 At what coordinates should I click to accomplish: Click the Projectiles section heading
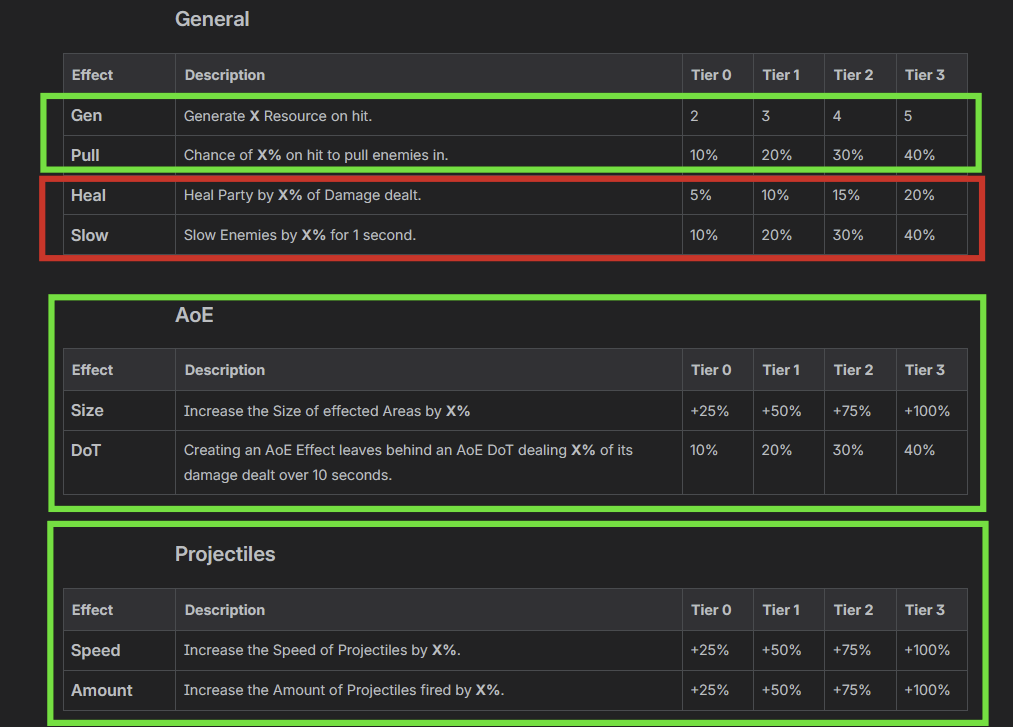coord(225,554)
